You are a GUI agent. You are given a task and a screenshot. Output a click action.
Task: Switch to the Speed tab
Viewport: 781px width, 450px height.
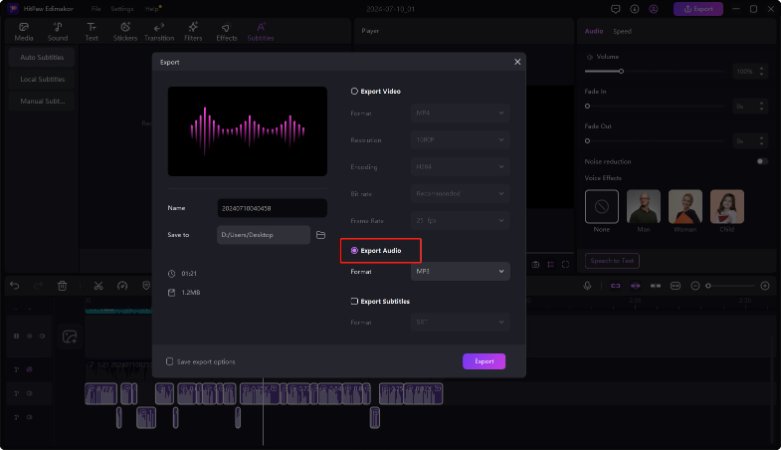[622, 32]
